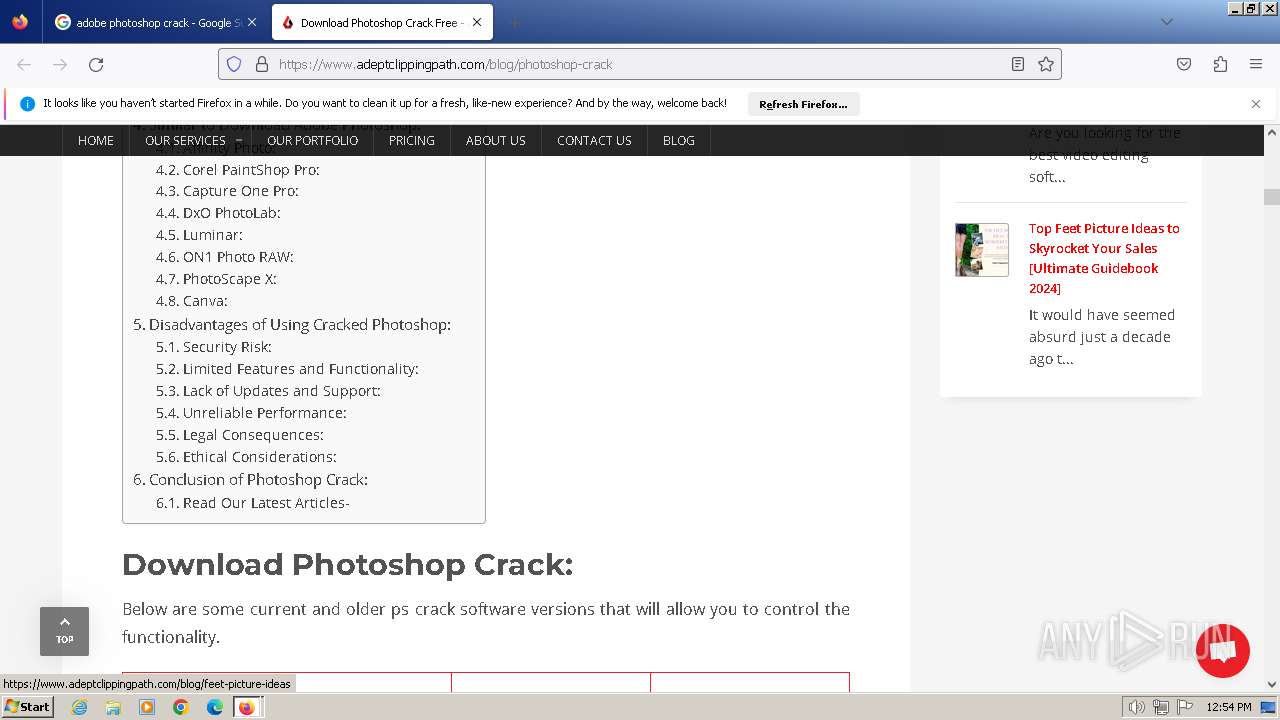Open ABOUT US menu item
The width and height of the screenshot is (1280, 720).
click(496, 141)
